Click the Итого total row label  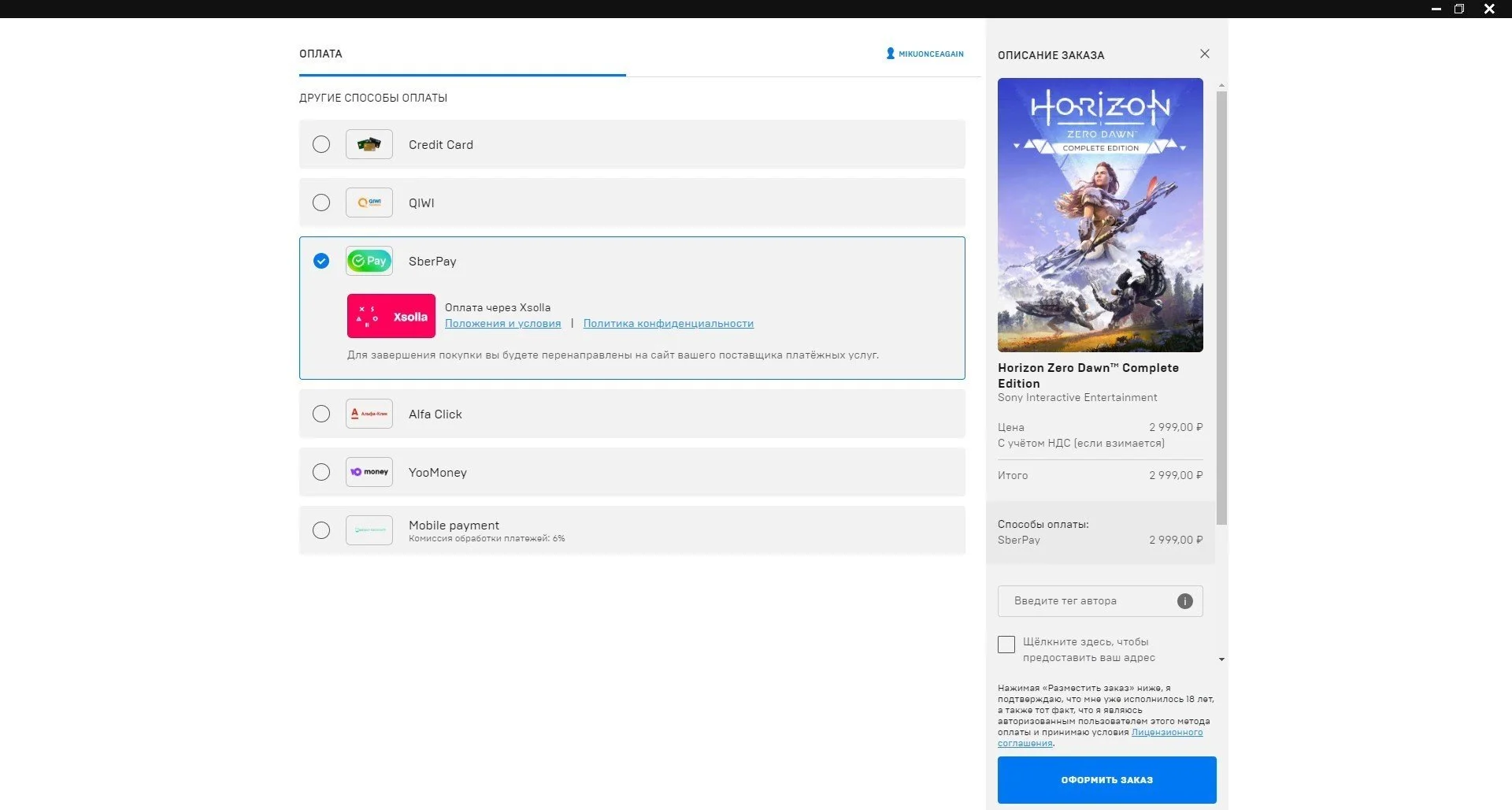tap(1013, 476)
